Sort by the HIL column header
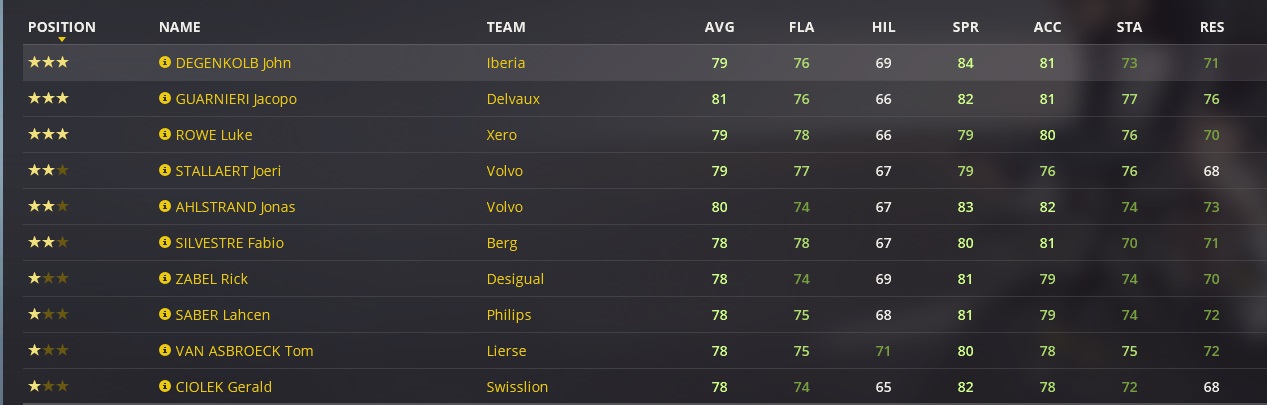Viewport: 1267px width, 405px height. (883, 27)
